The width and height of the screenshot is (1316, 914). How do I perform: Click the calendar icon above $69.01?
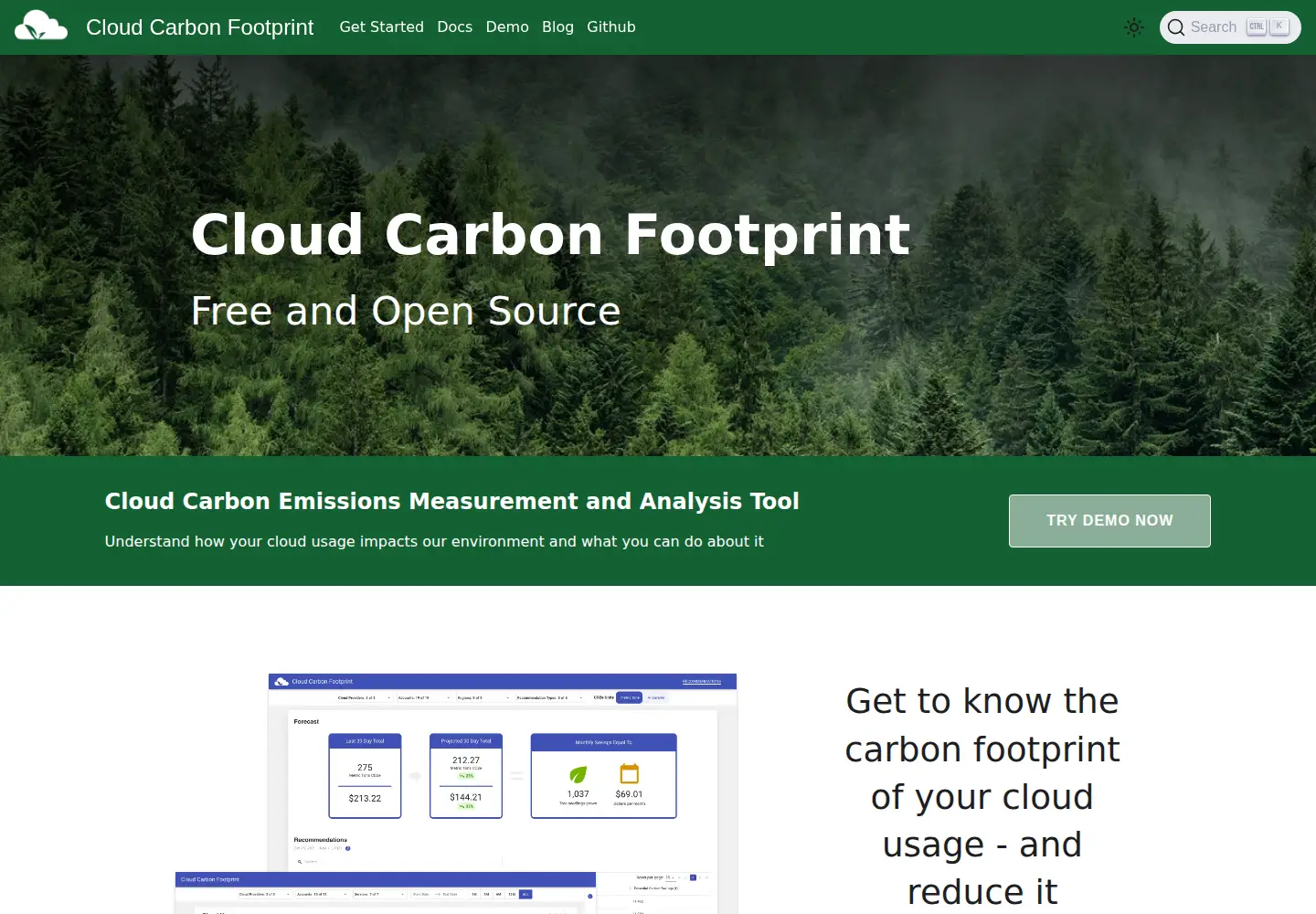pyautogui.click(x=629, y=773)
